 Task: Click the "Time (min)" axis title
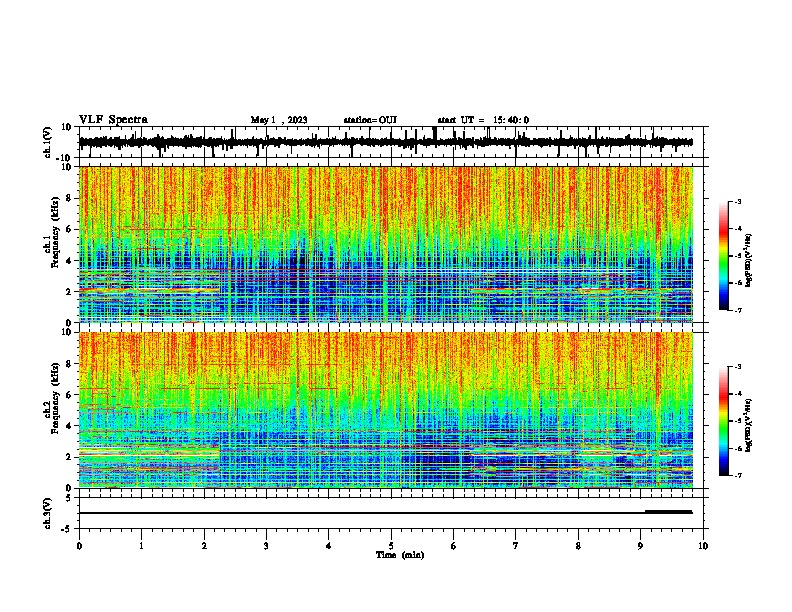pyautogui.click(x=400, y=555)
